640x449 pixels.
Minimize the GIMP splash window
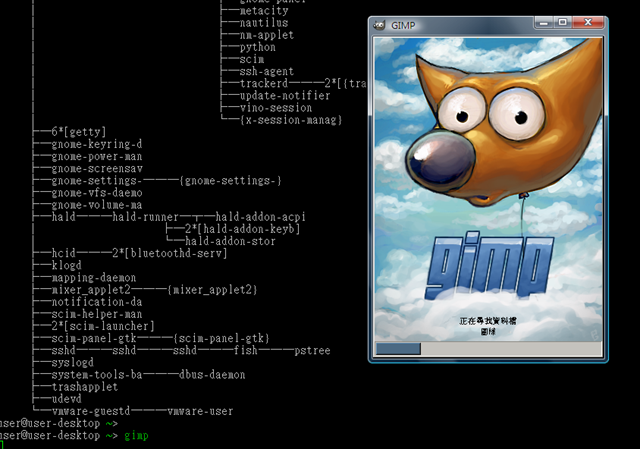click(544, 23)
